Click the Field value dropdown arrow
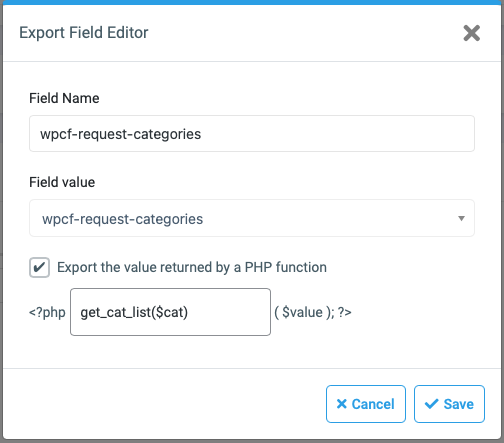 pyautogui.click(x=461, y=219)
